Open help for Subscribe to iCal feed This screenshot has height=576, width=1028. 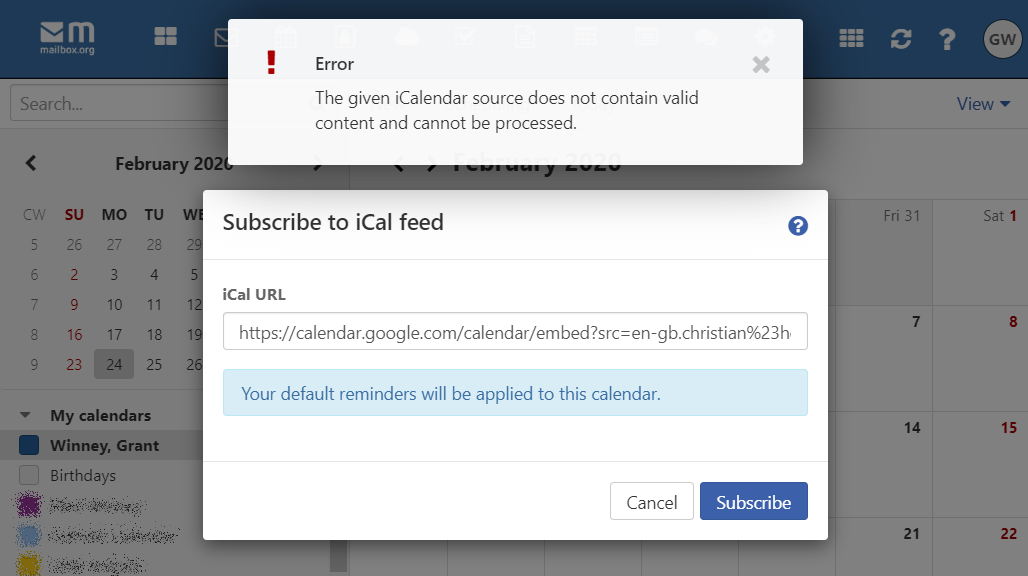click(797, 226)
